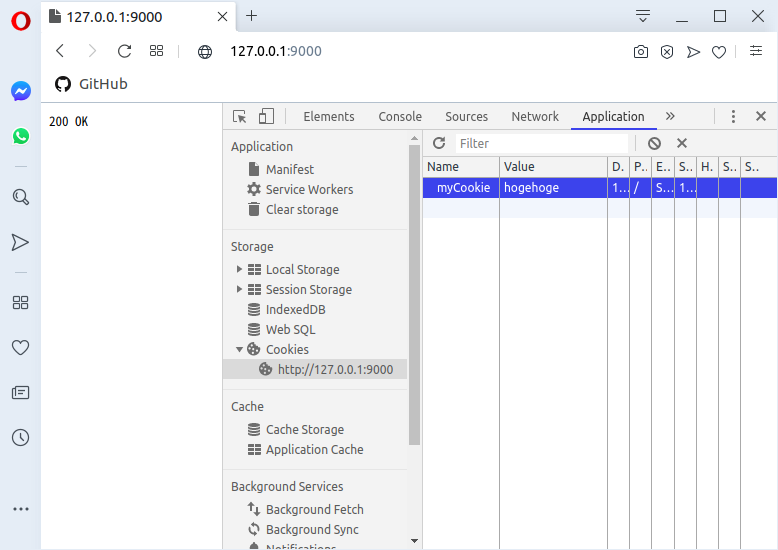Refresh the cookies table
The height and width of the screenshot is (550, 778).
tap(439, 143)
